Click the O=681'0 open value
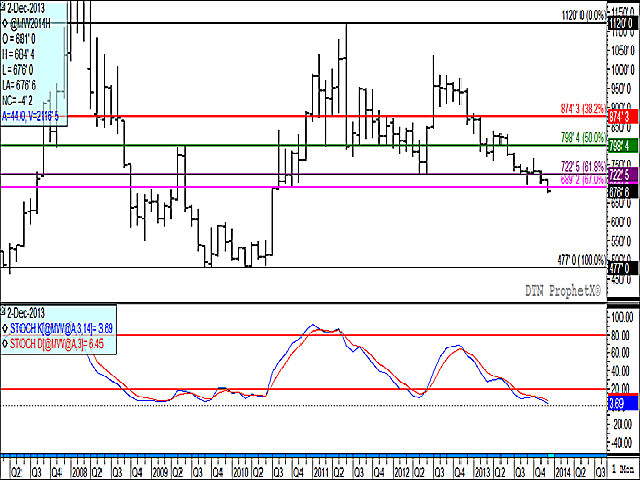The image size is (640, 480). [19, 39]
